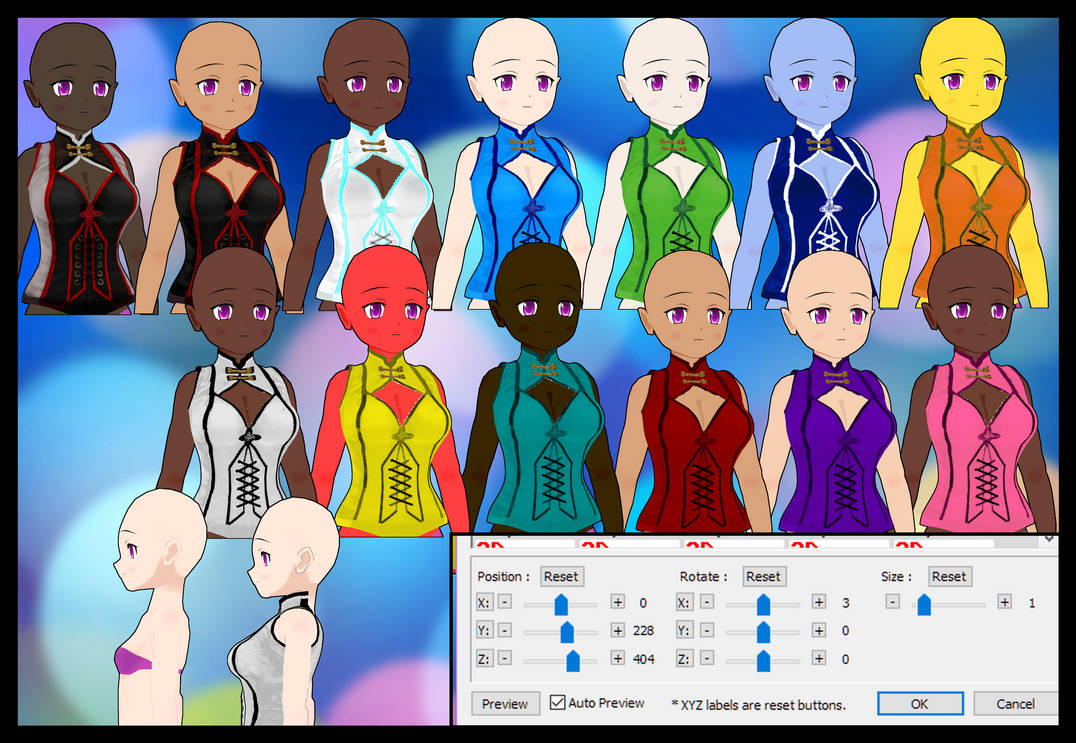Increase Rotate X using its plus stepper
Screen dimensions: 1076x743
(x=819, y=602)
